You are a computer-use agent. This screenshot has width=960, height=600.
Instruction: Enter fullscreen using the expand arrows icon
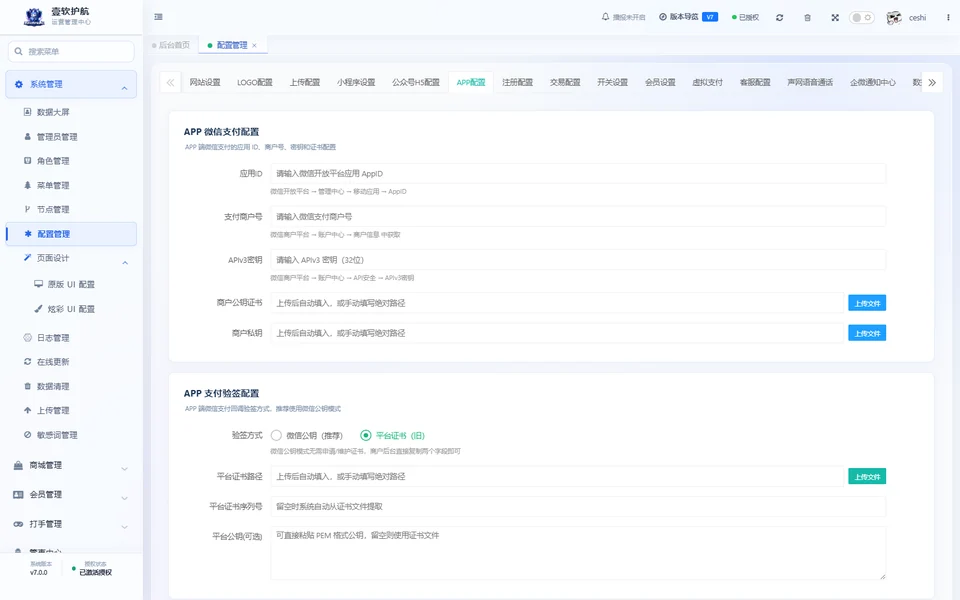tap(835, 18)
